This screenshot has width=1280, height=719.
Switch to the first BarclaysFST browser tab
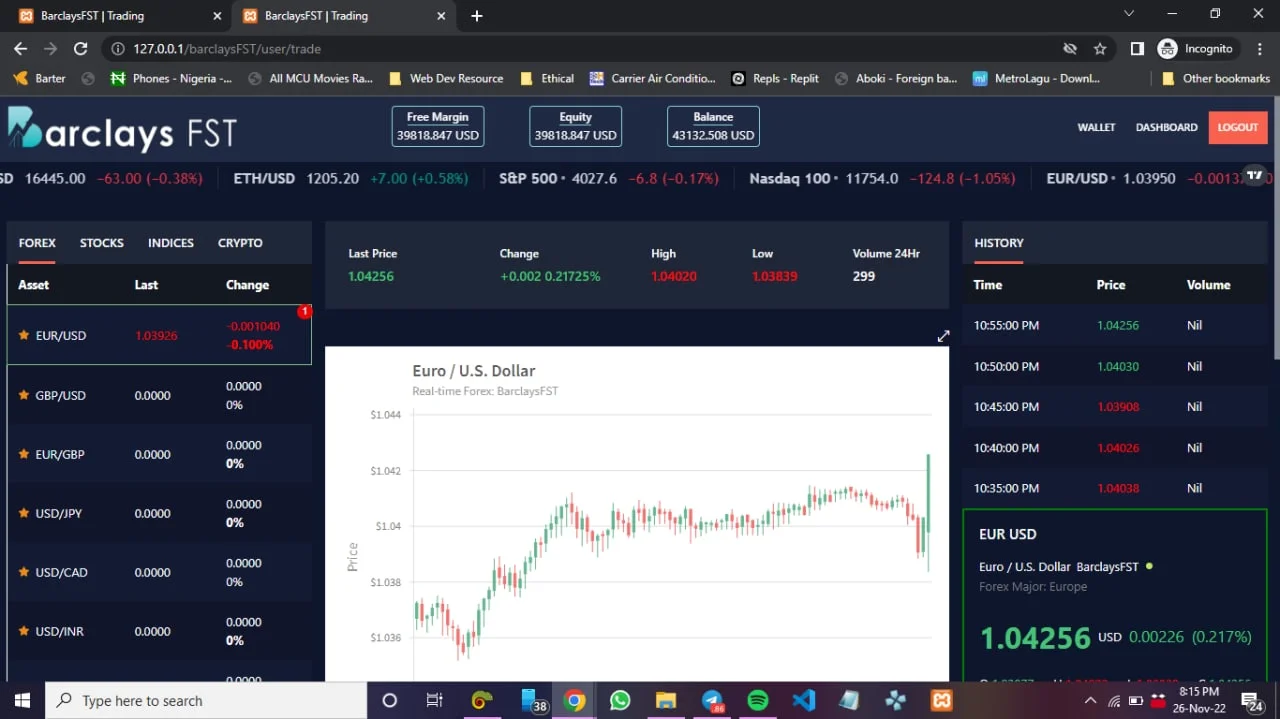tap(118, 16)
